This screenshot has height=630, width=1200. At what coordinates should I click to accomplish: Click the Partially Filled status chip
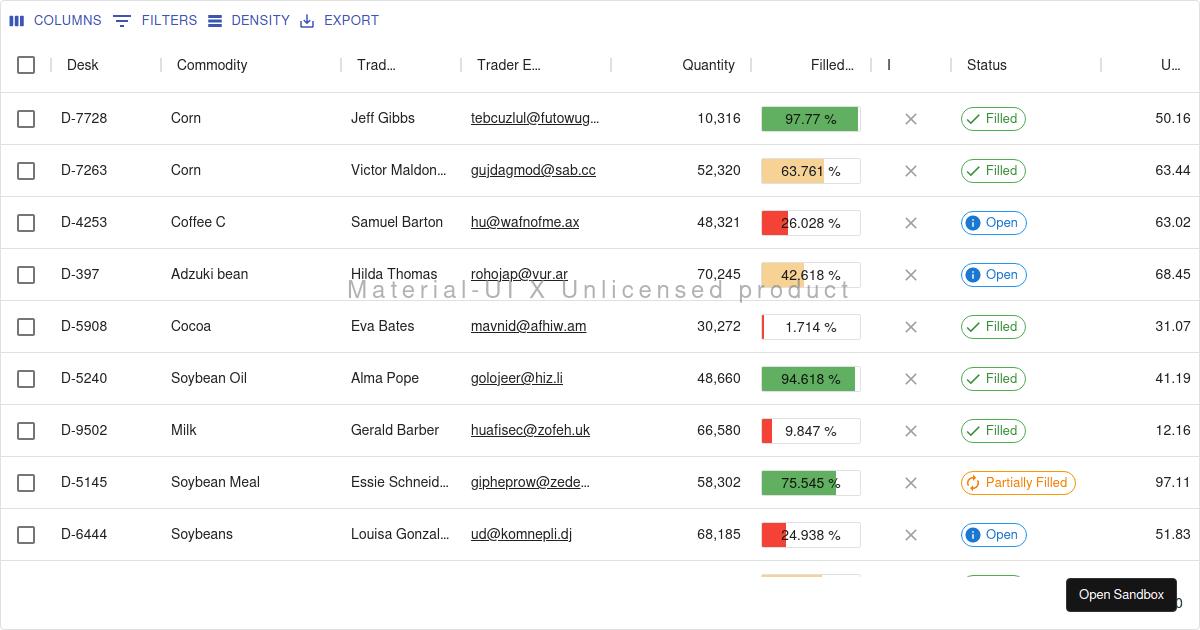pos(1018,483)
